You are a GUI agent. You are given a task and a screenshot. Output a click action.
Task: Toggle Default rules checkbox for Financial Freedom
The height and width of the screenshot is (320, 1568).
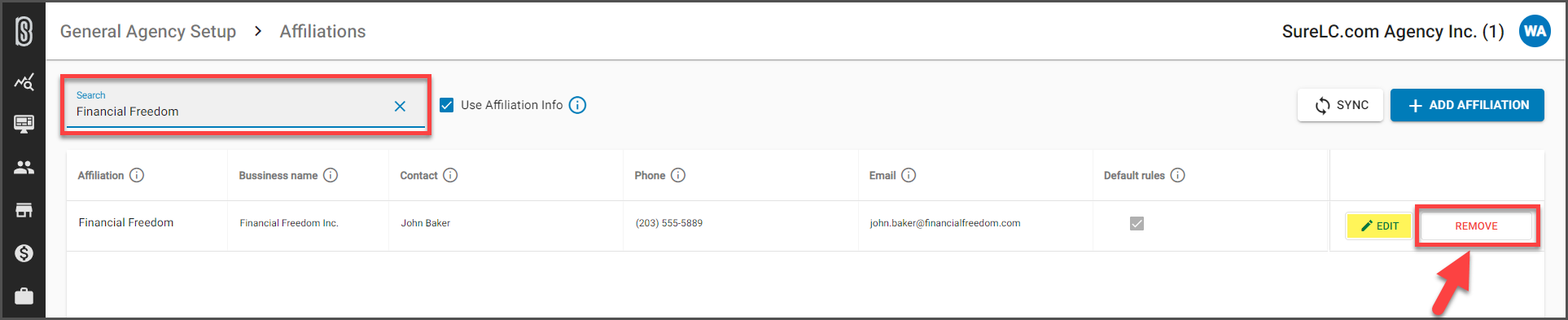(x=1137, y=223)
